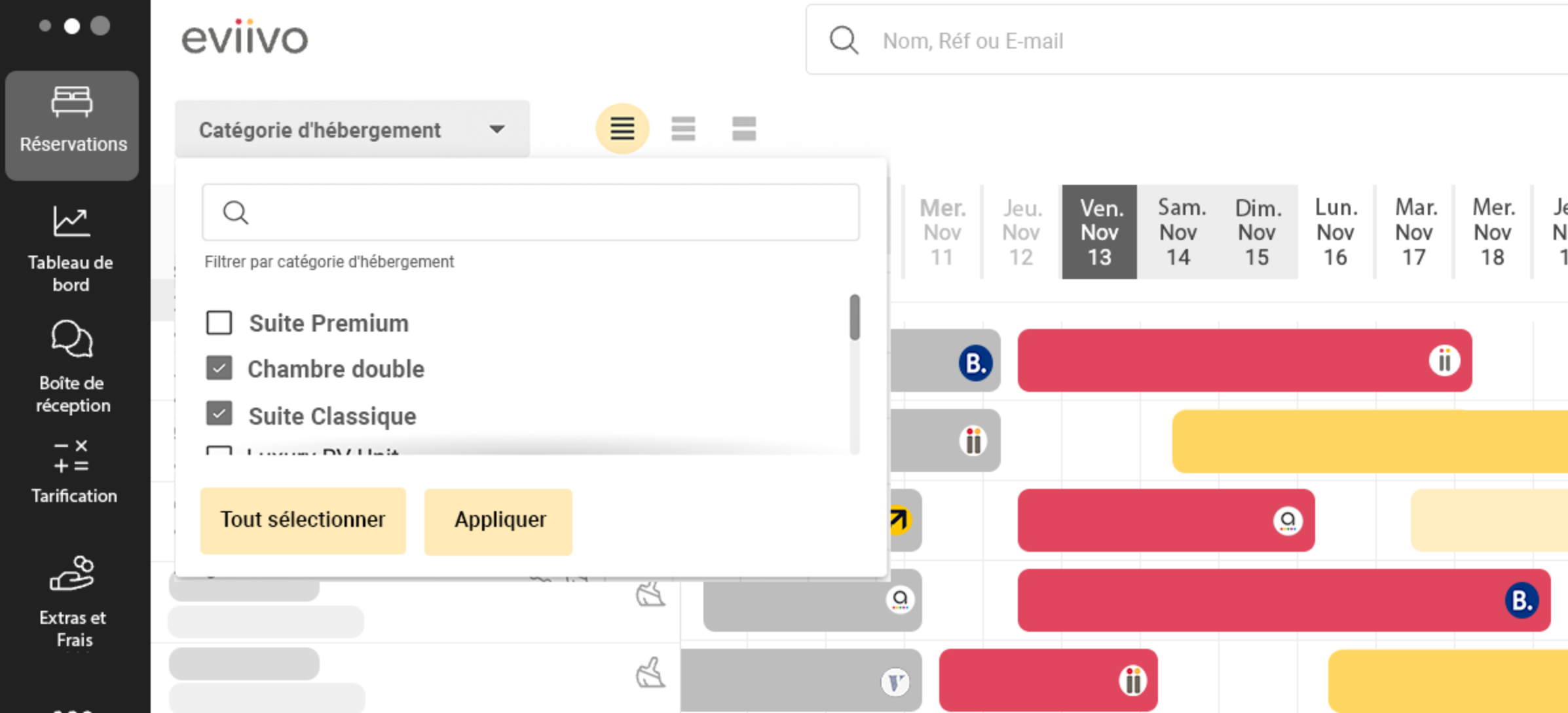This screenshot has height=713, width=1568.
Task: Open Boîte de réception chat icon
Action: (71, 339)
